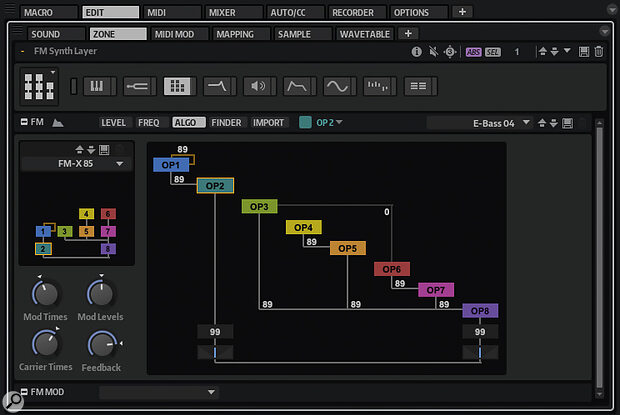Load previous zone preset in layer header
The image size is (620, 415).
coord(542,51)
